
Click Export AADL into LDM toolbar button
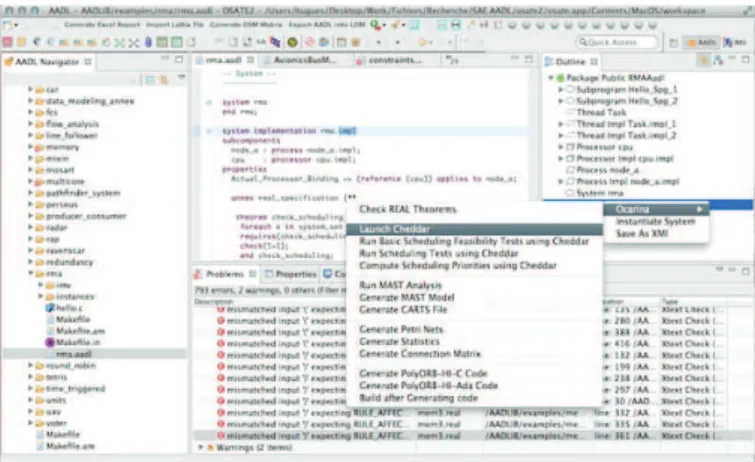327,25
